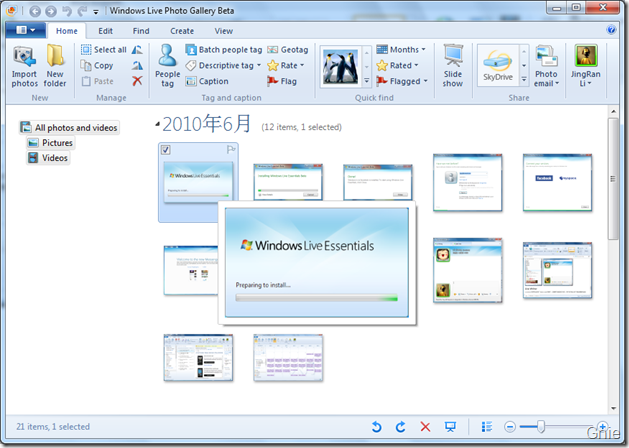
Task: Open the Flagged filter dropdown
Action: (426, 81)
